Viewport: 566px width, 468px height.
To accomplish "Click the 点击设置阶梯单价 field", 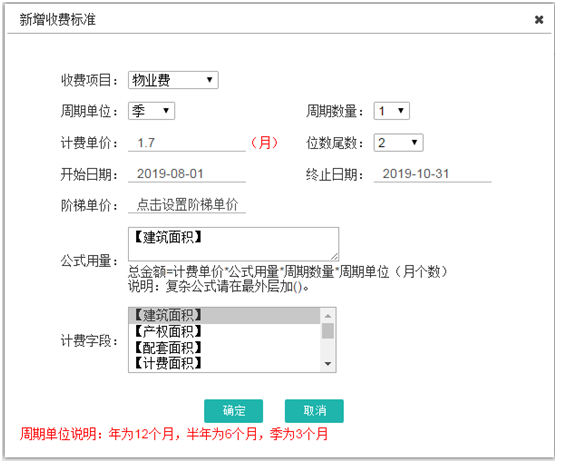I will (x=187, y=205).
